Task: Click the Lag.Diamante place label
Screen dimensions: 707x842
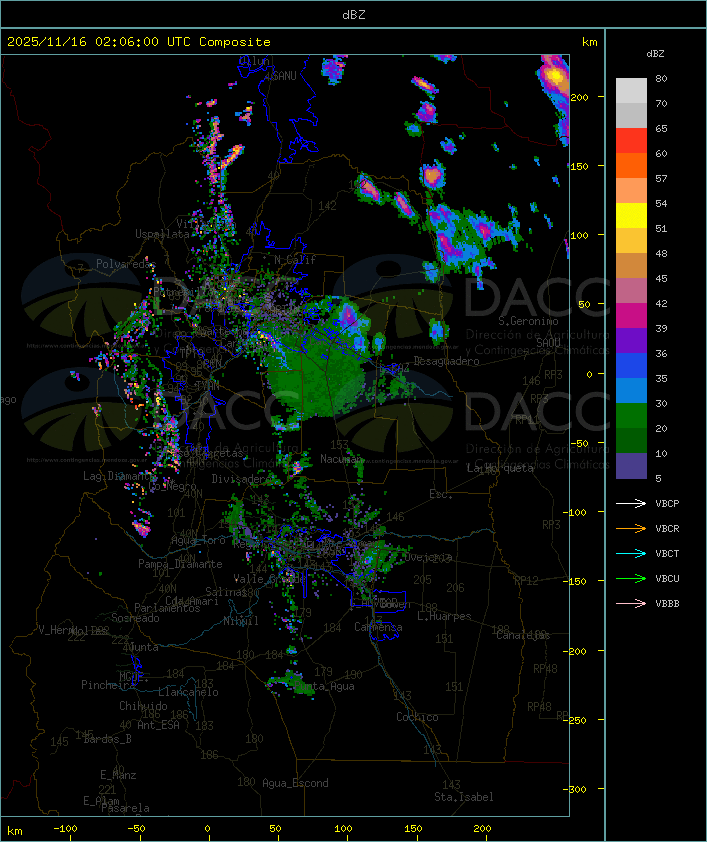Action: (x=119, y=476)
